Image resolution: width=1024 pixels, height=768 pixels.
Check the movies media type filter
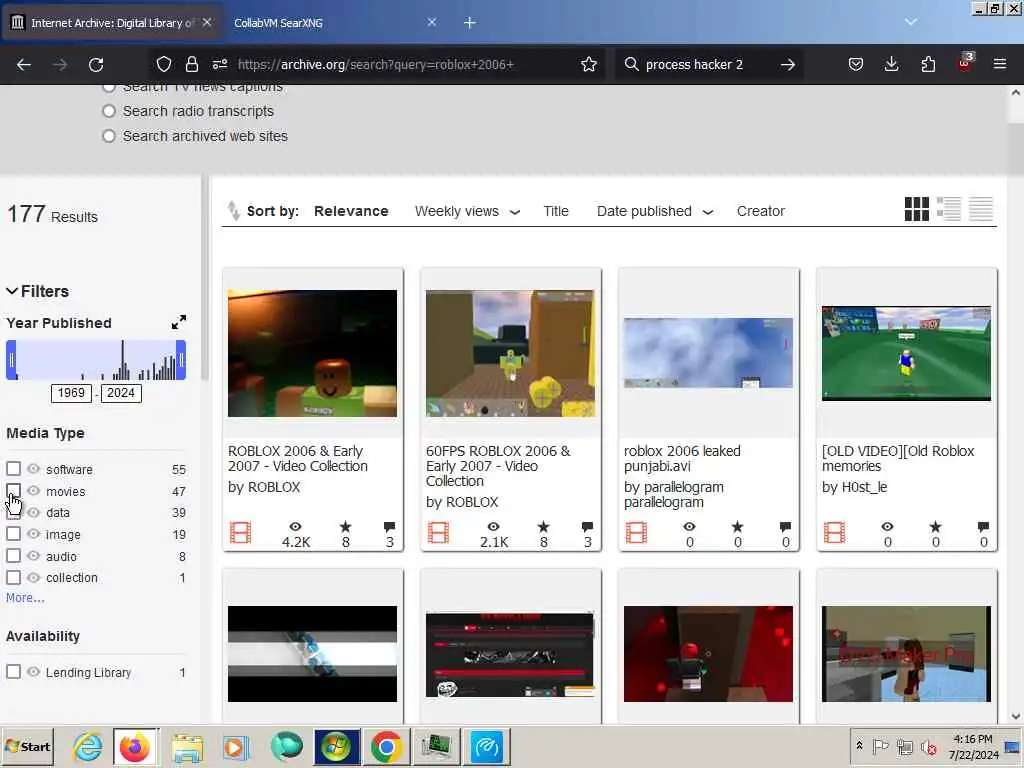[x=13, y=490]
